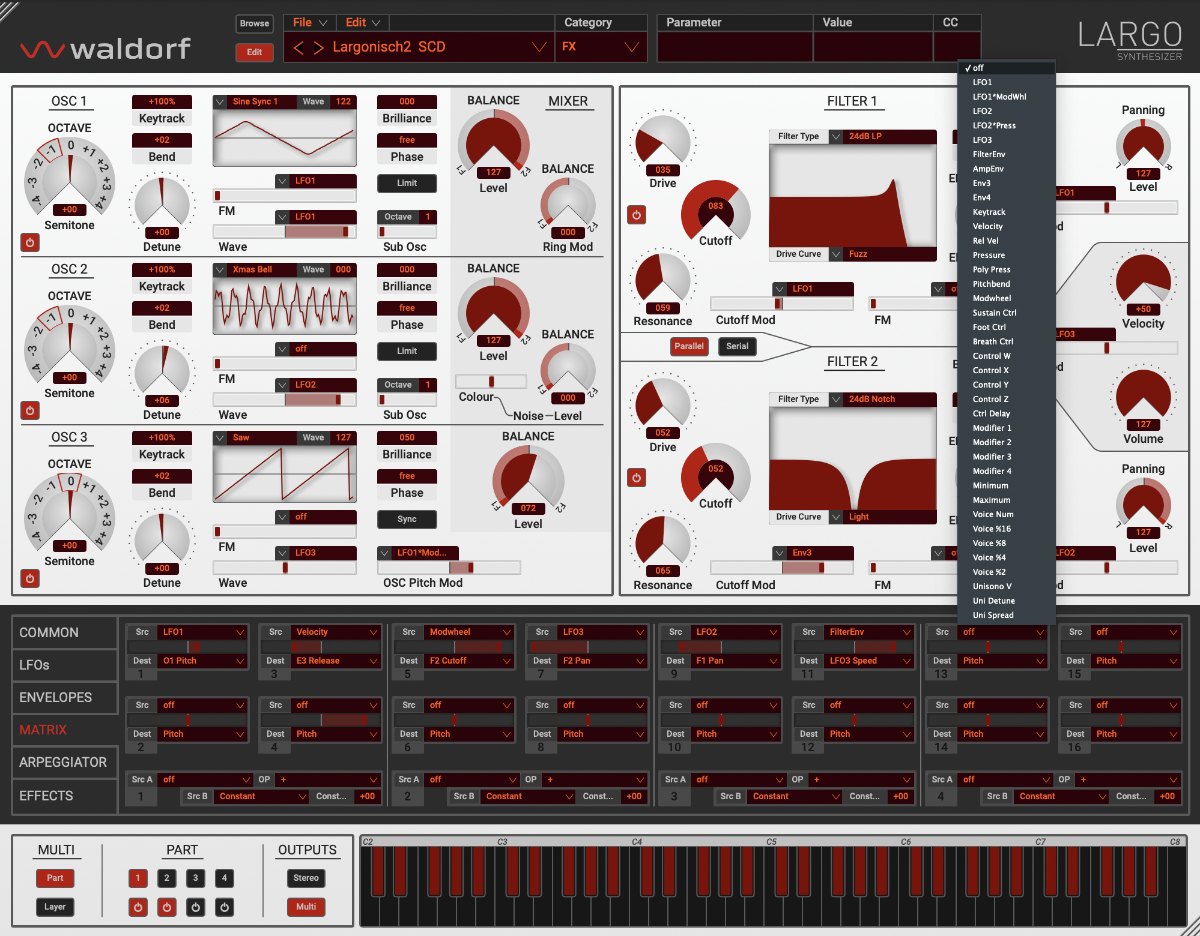Click the next preset right arrow
The width and height of the screenshot is (1200, 936).
click(318, 47)
